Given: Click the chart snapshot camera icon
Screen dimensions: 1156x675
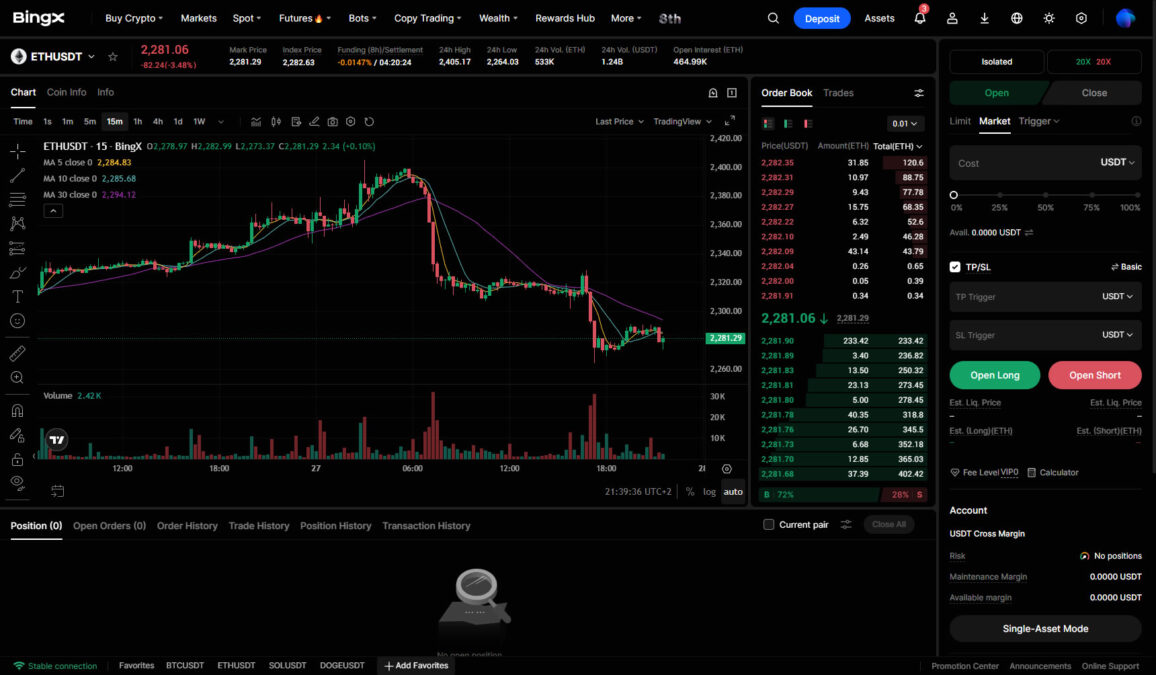Looking at the screenshot, I should (332, 122).
